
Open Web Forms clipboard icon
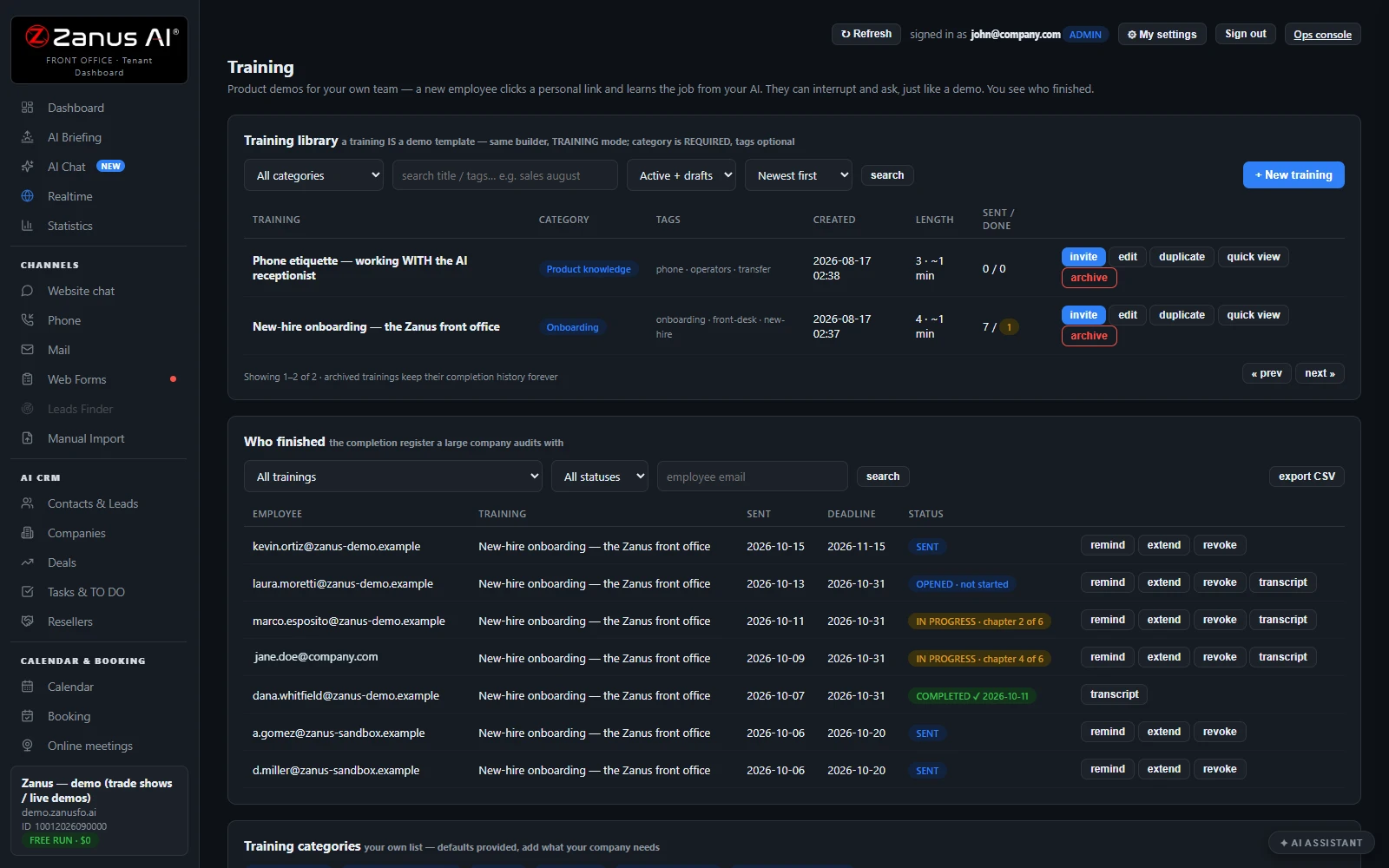(x=27, y=379)
